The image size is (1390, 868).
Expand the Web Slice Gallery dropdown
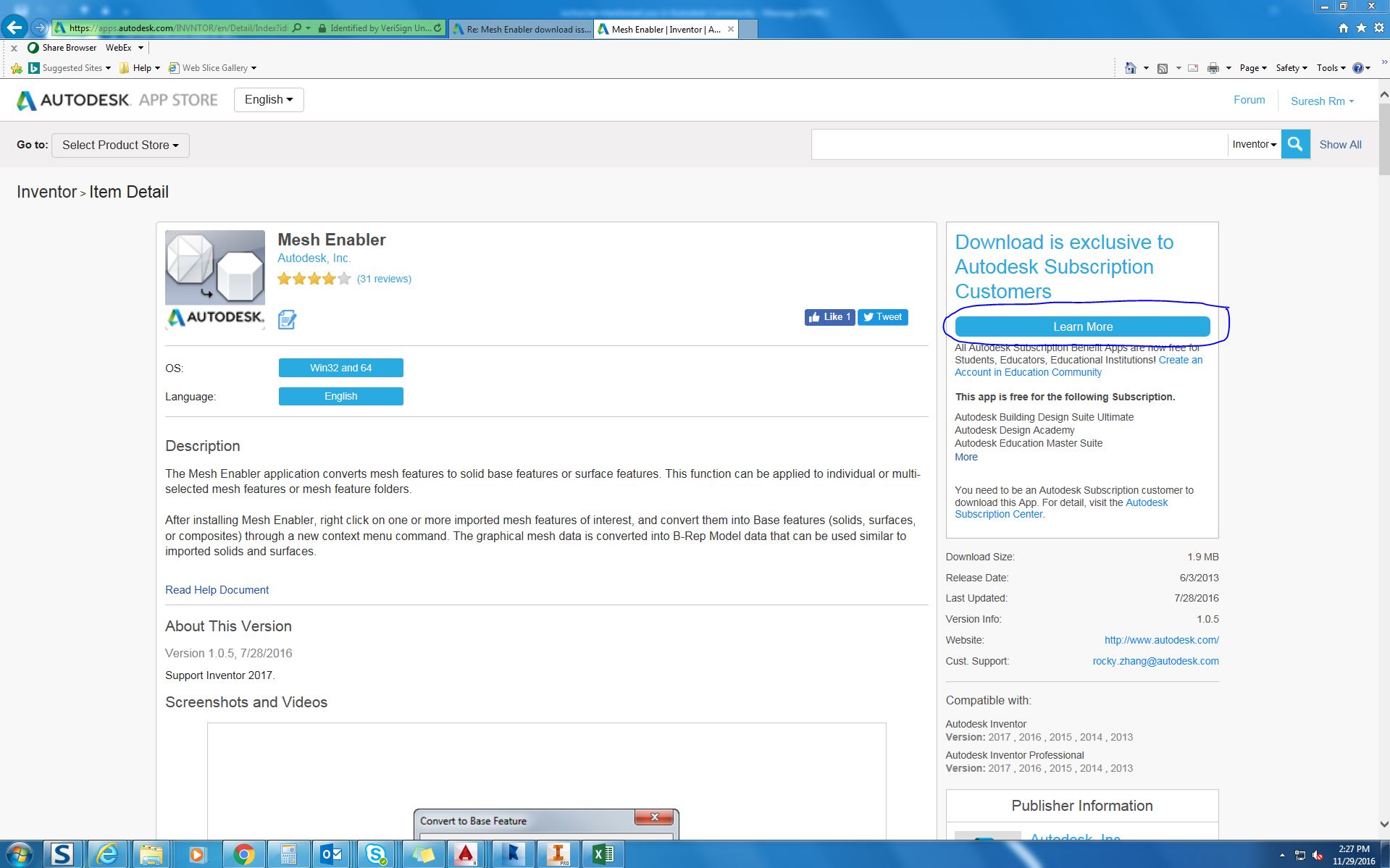pos(253,68)
